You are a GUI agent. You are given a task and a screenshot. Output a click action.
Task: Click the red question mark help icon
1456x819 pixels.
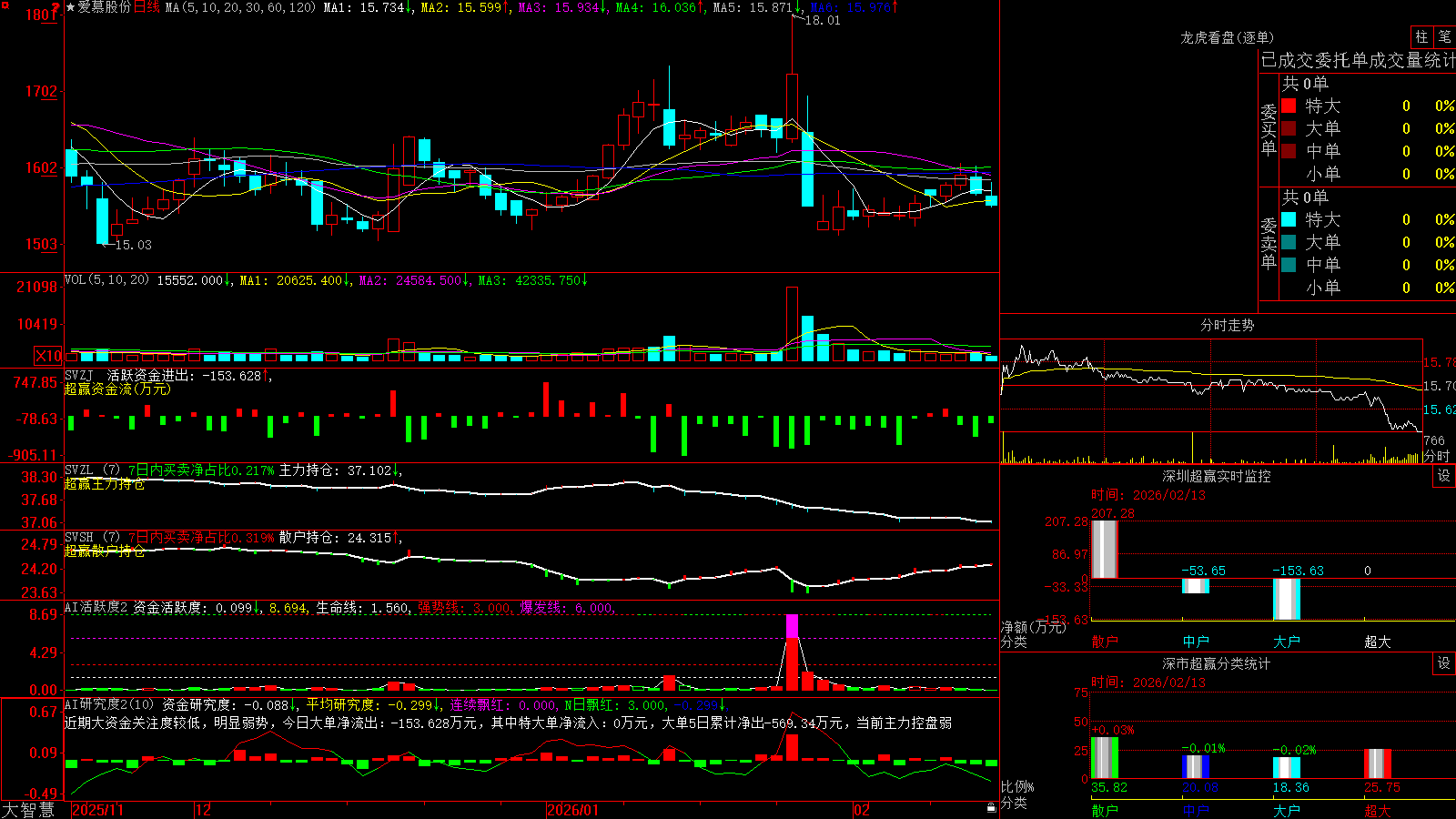(56, 7)
